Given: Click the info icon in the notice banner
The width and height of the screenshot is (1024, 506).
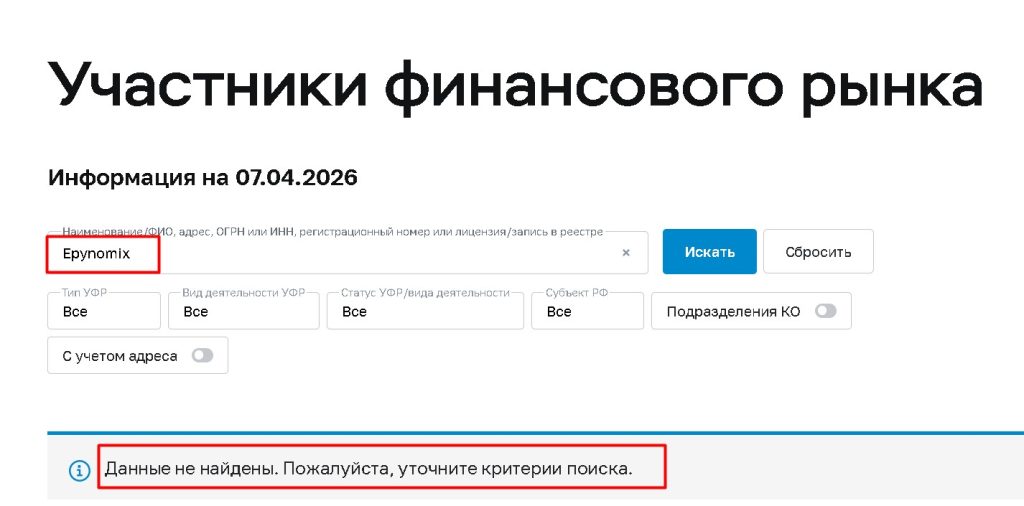Looking at the screenshot, I should pos(79,470).
